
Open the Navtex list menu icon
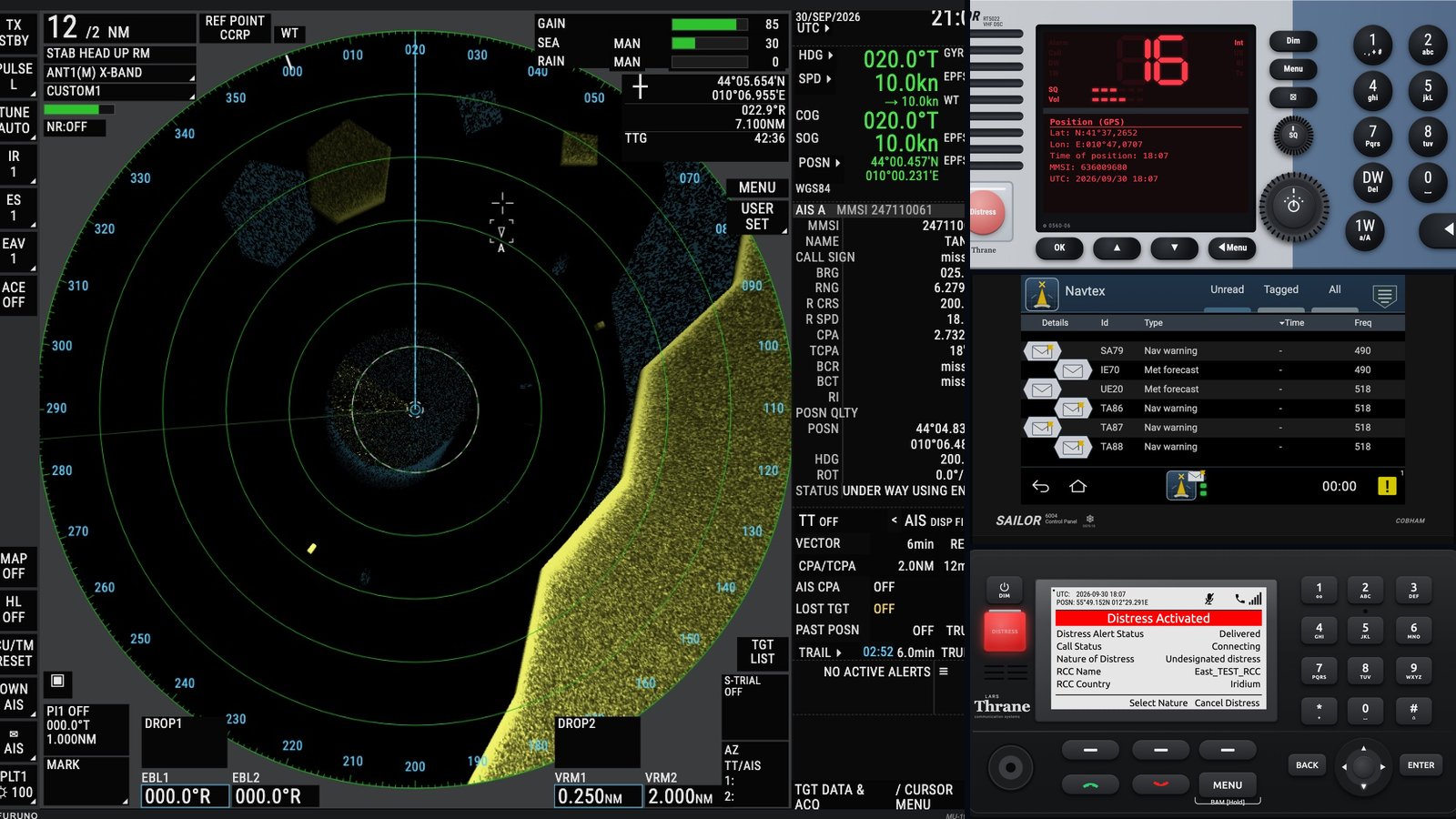(1384, 295)
